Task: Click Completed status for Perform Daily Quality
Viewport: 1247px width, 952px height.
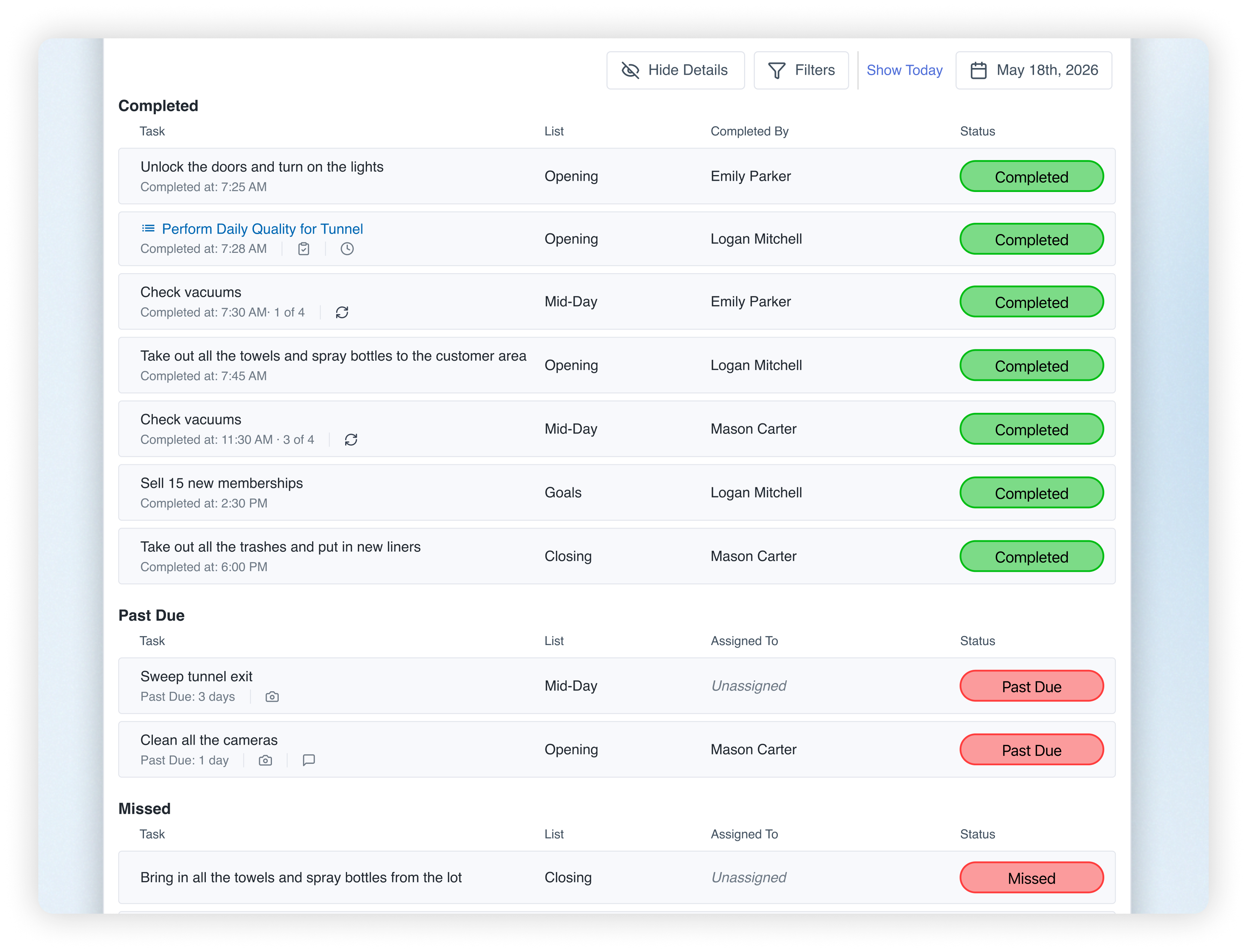Action: click(1031, 239)
